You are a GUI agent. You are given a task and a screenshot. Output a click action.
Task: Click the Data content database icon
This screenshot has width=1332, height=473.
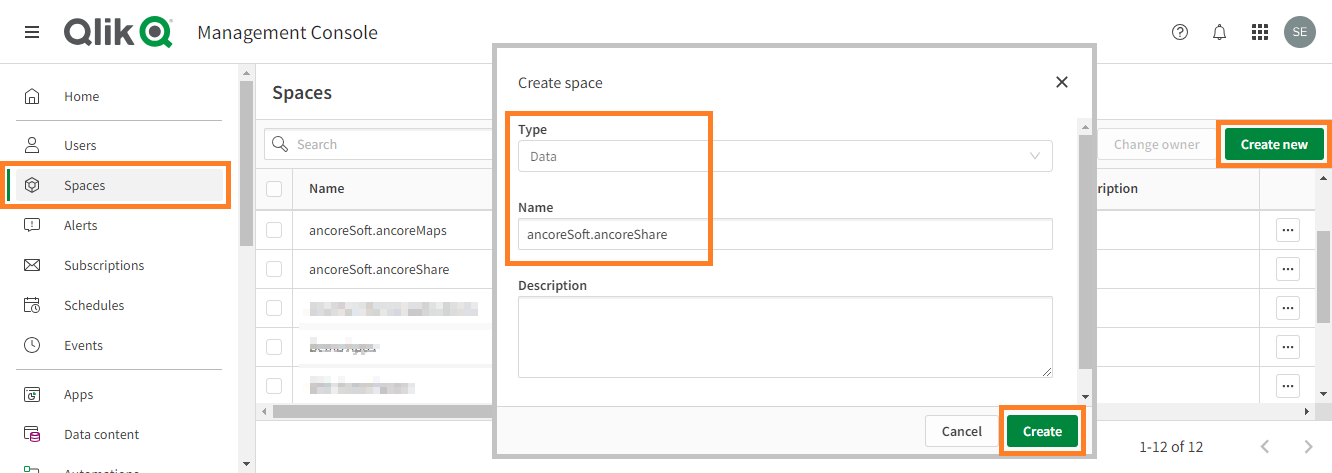[x=32, y=434]
